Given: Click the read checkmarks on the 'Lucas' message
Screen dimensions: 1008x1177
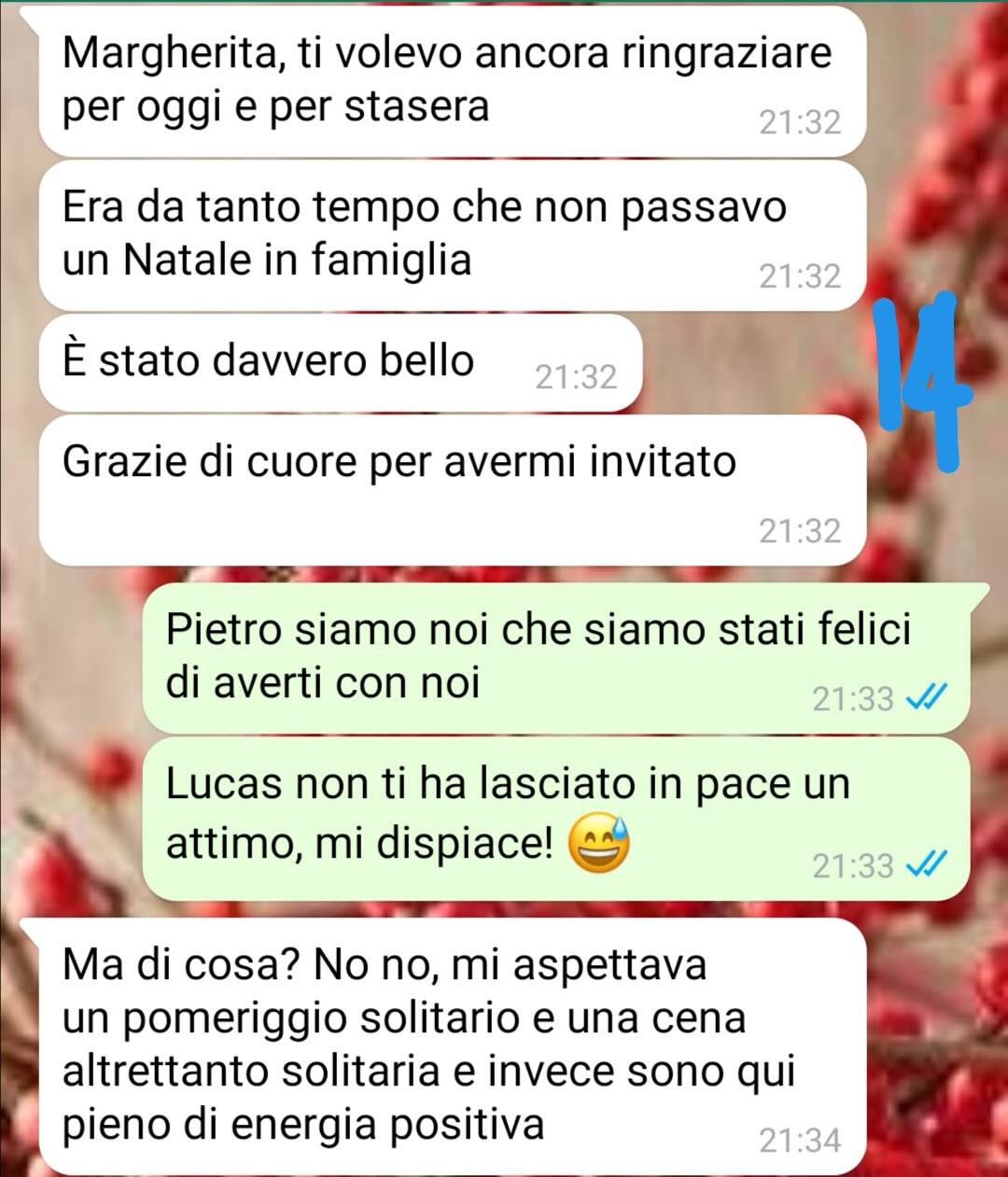Looking at the screenshot, I should click(928, 864).
